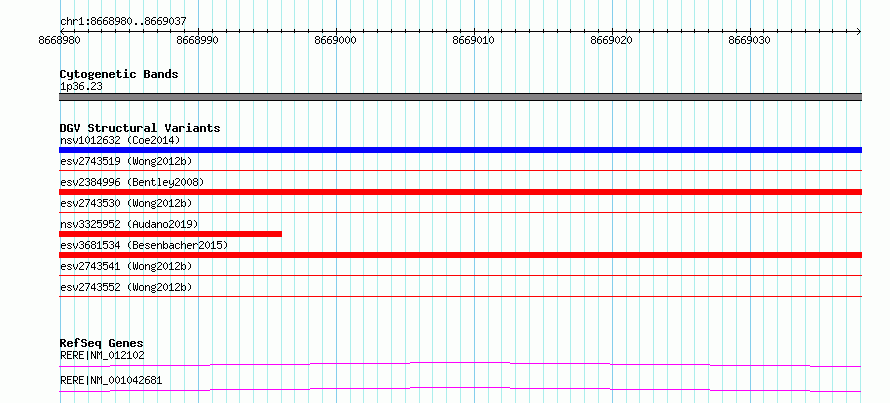Click ruler position 8668990
Viewport: 890px width, 403px height.
coord(197,40)
